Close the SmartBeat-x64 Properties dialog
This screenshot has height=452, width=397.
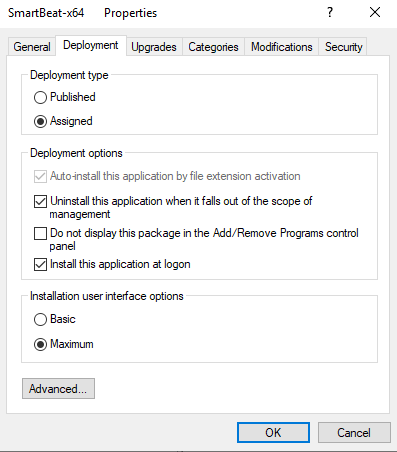click(x=375, y=12)
